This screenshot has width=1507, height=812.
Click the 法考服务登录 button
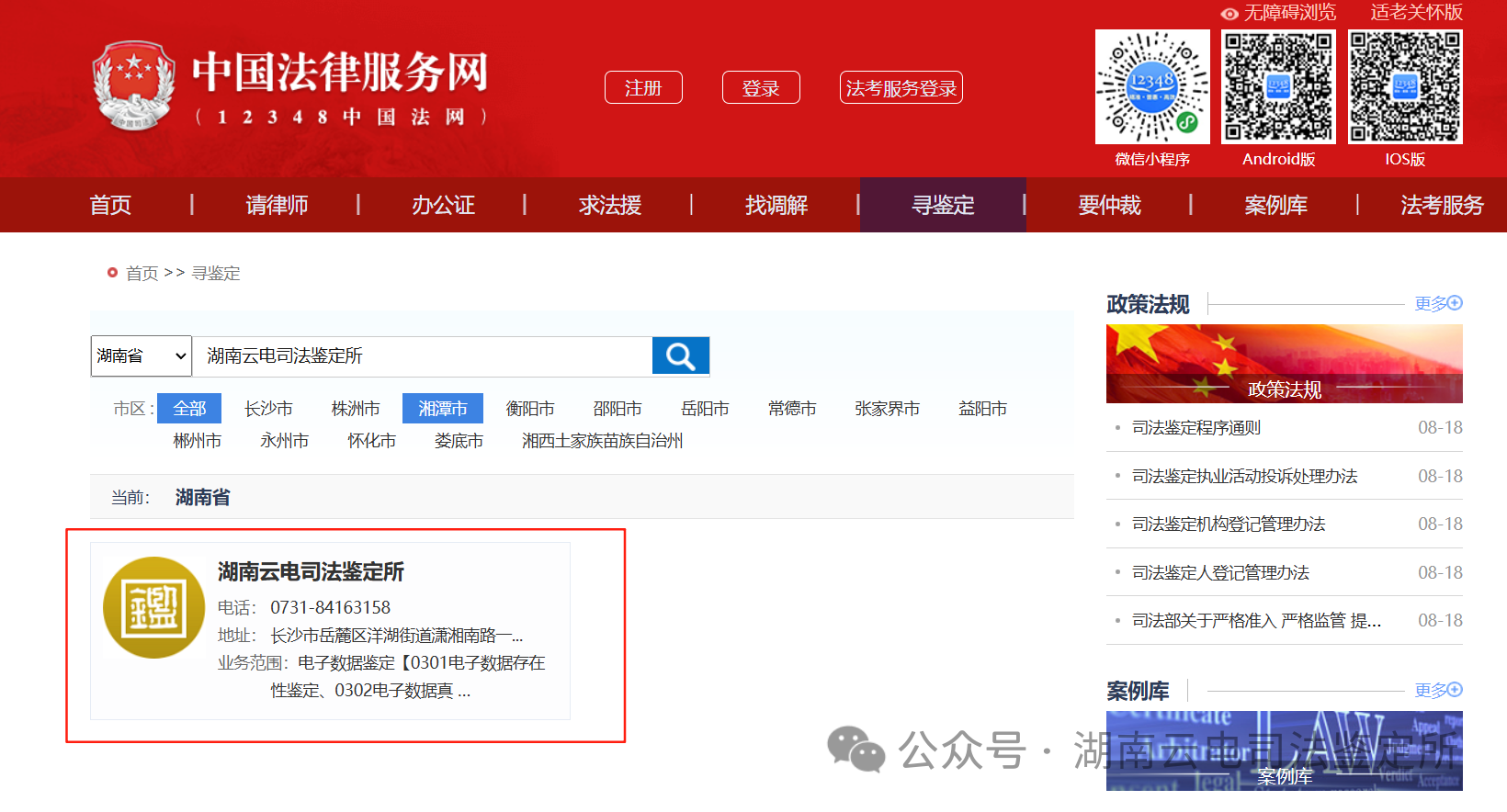tap(901, 87)
